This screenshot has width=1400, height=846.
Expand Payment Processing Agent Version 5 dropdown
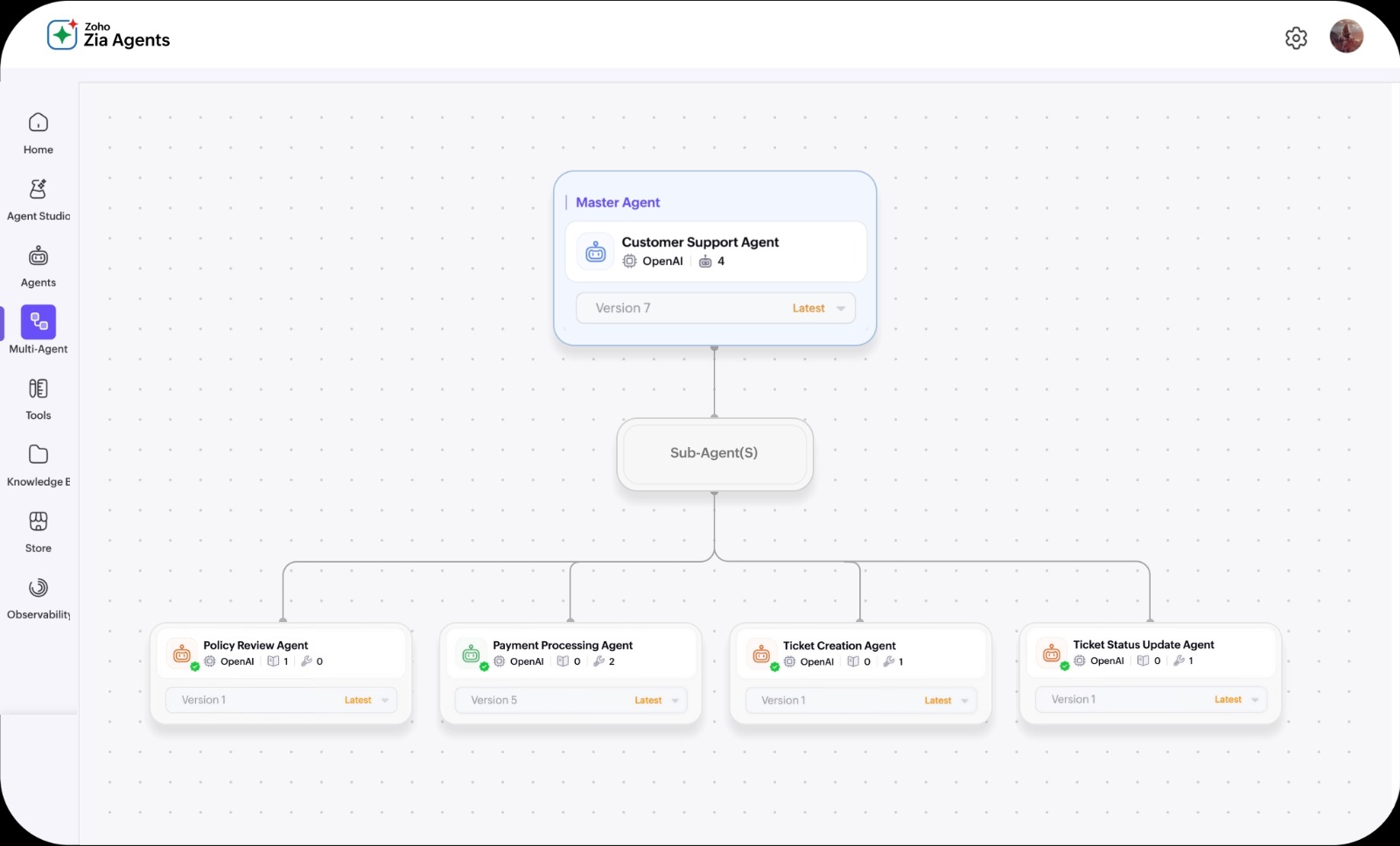pos(570,700)
